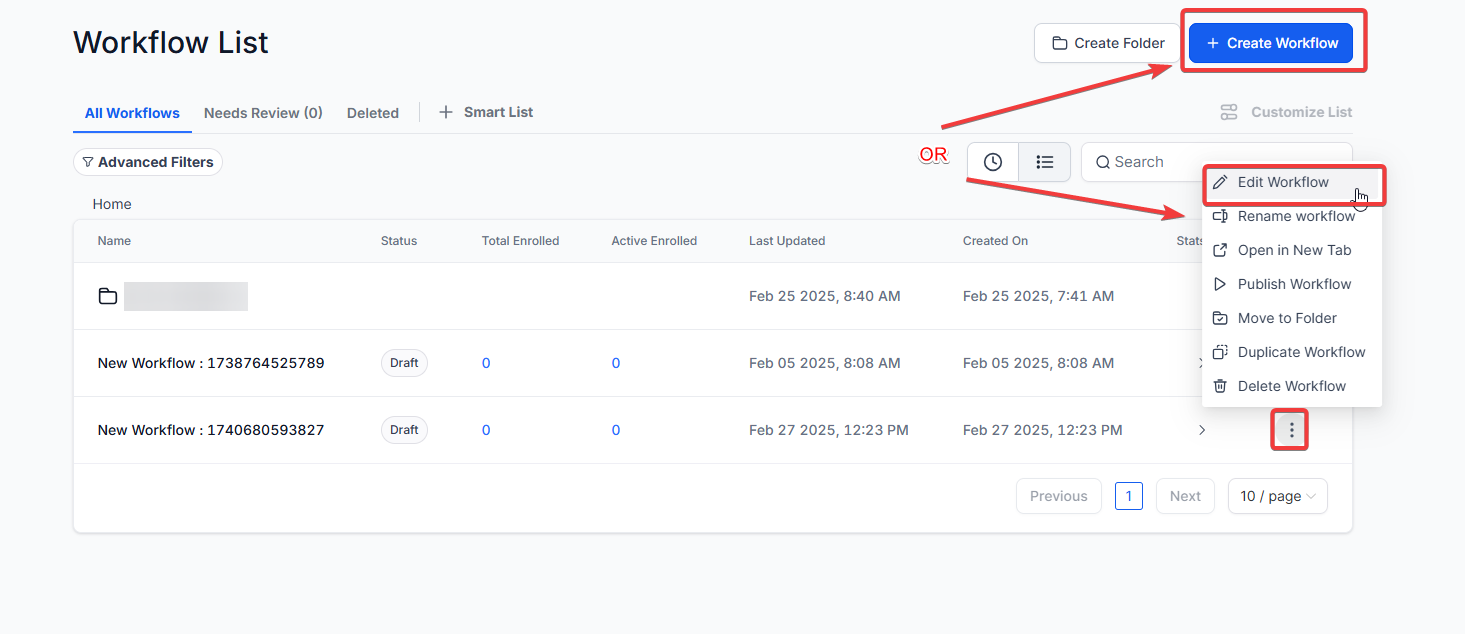The image size is (1465, 634).
Task: Choose Rename workflow menu entry
Action: coord(1292,216)
